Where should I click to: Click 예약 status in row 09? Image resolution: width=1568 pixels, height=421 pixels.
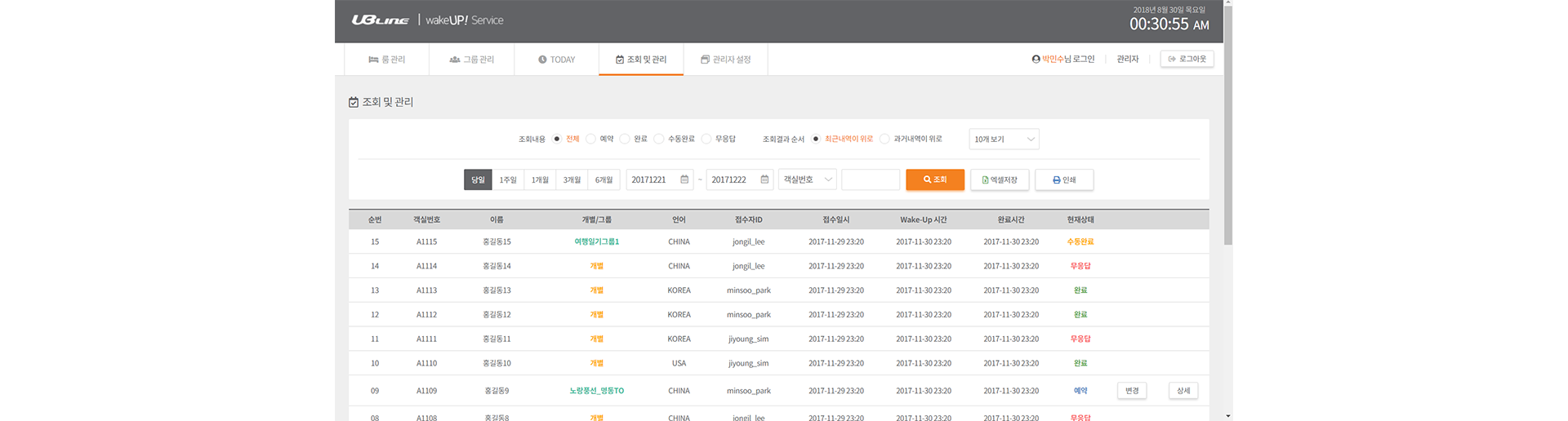tap(1080, 391)
